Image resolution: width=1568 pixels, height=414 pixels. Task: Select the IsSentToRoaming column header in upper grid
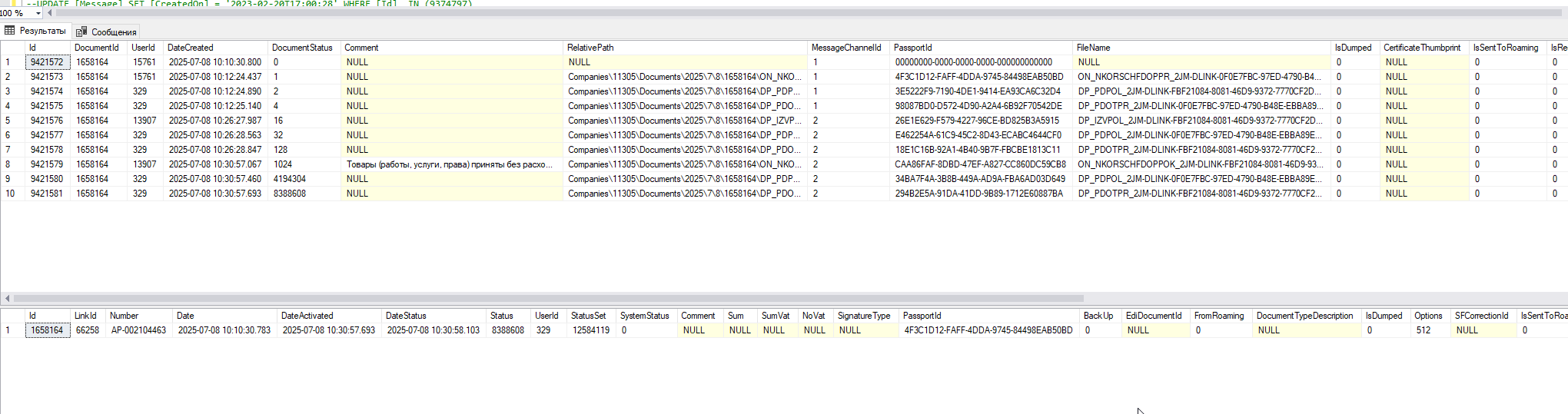pyautogui.click(x=1507, y=48)
